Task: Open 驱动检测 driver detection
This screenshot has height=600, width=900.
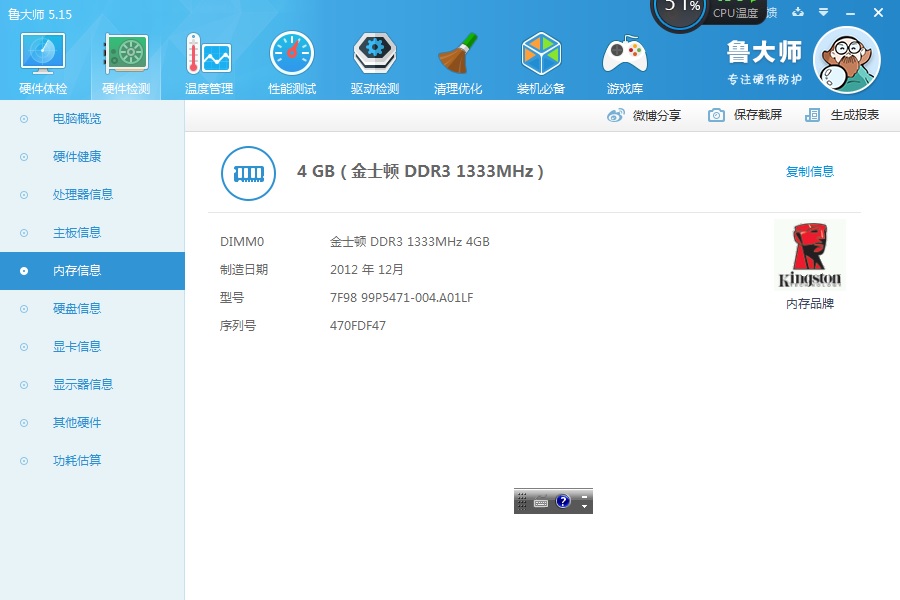Action: click(374, 64)
